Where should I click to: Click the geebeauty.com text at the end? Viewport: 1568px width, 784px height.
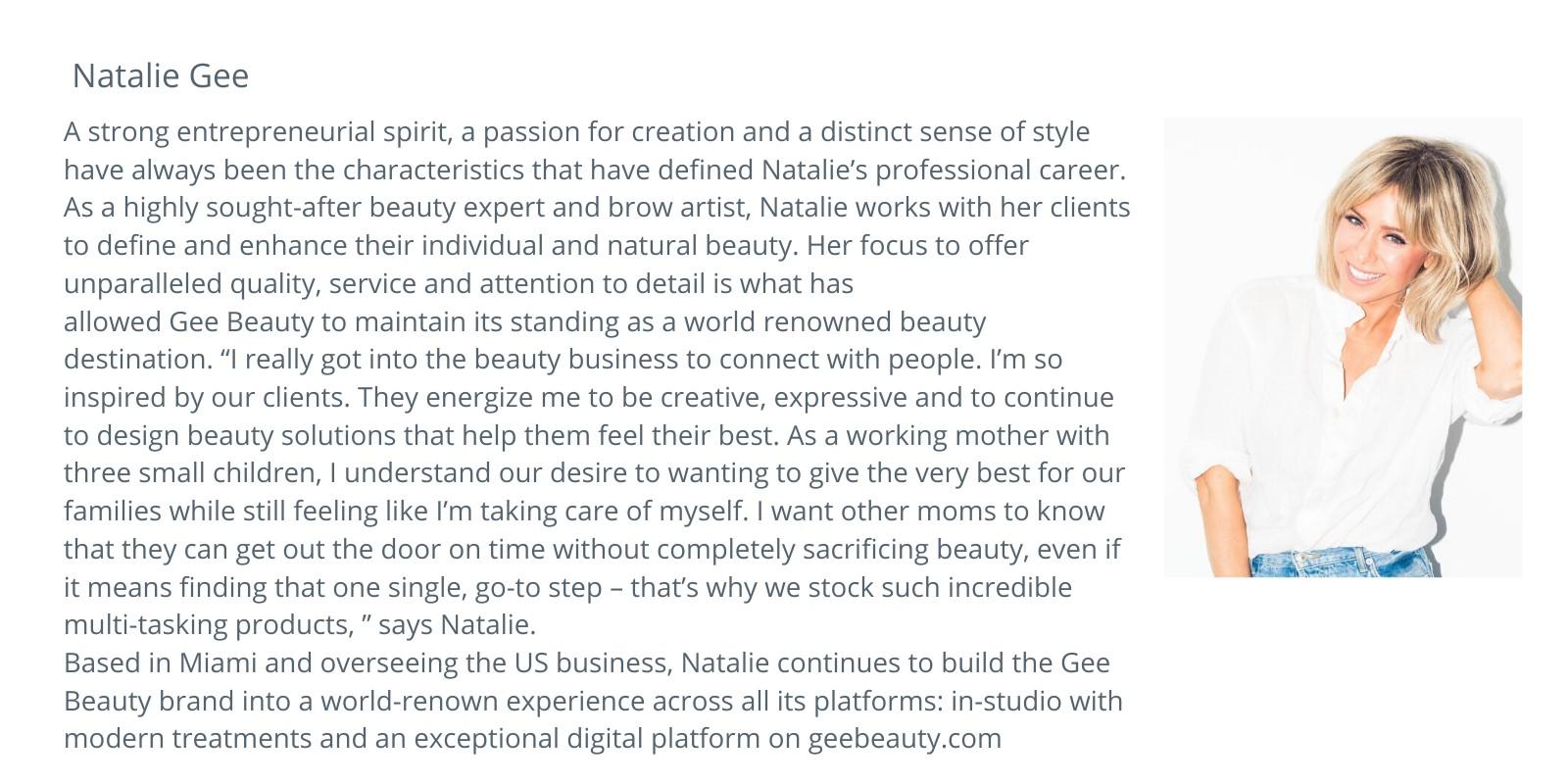904,739
